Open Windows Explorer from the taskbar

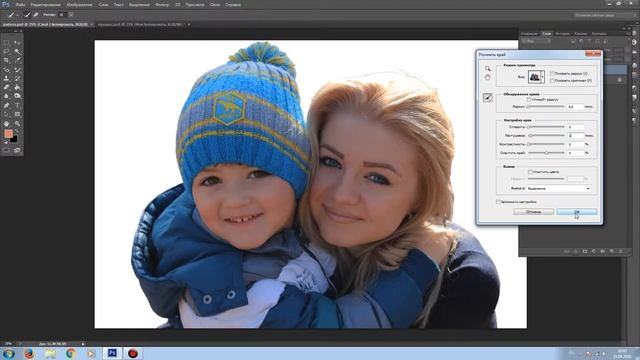[50, 353]
